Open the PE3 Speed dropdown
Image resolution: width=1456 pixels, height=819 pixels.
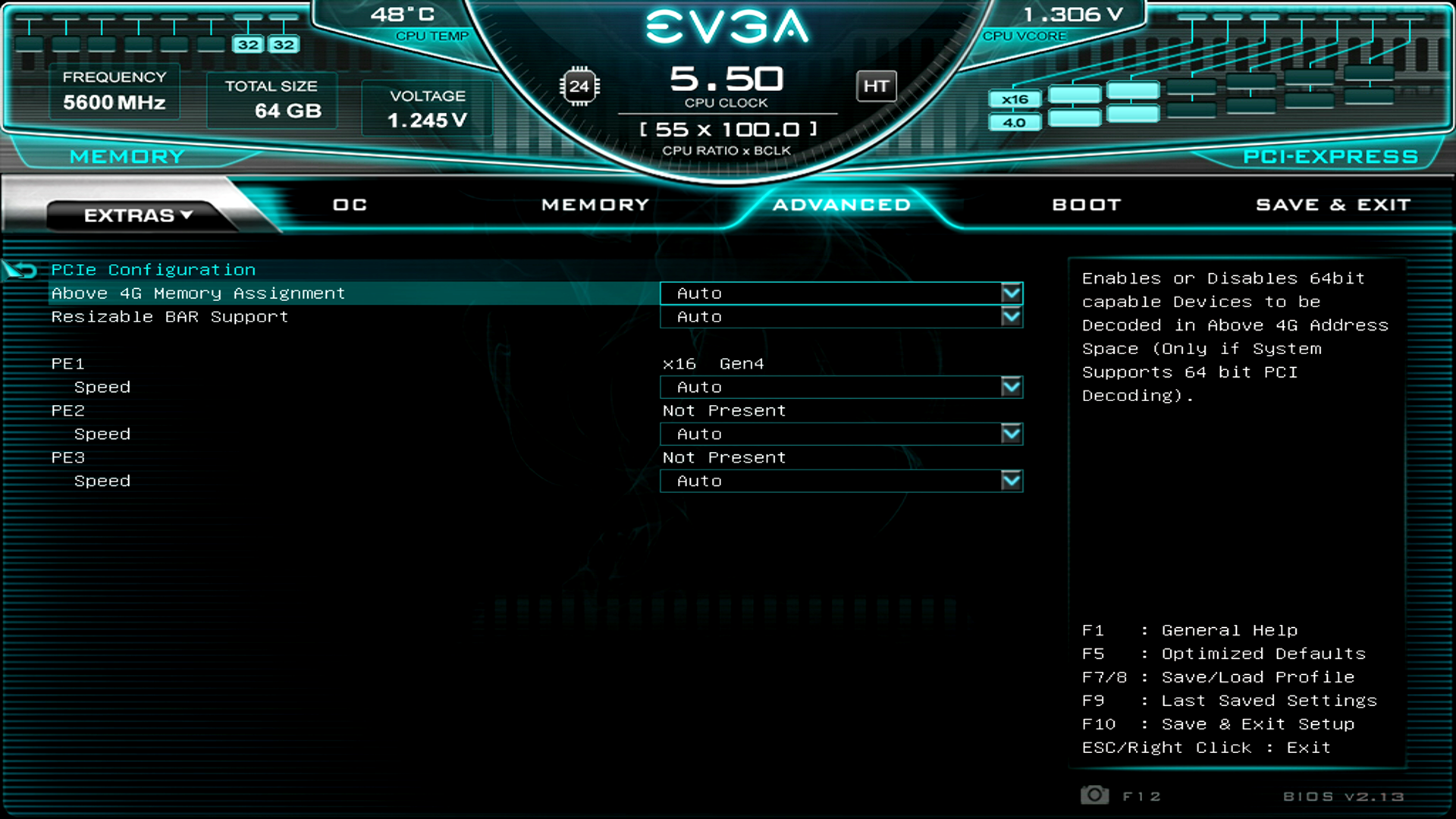1011,481
